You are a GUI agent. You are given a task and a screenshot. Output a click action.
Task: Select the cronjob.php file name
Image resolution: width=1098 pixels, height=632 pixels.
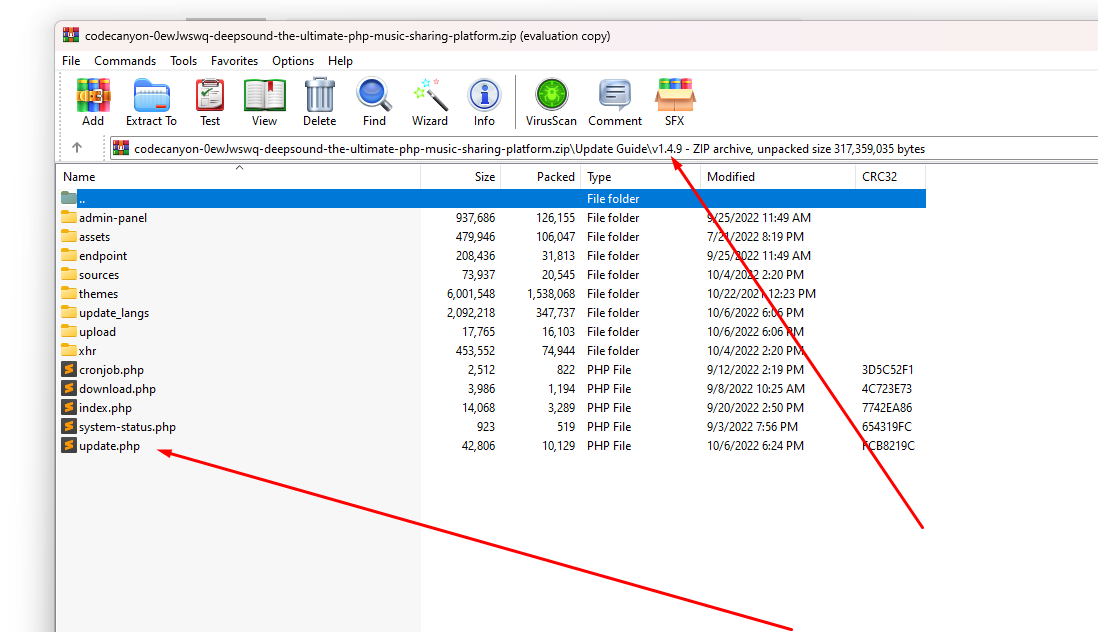pos(111,370)
